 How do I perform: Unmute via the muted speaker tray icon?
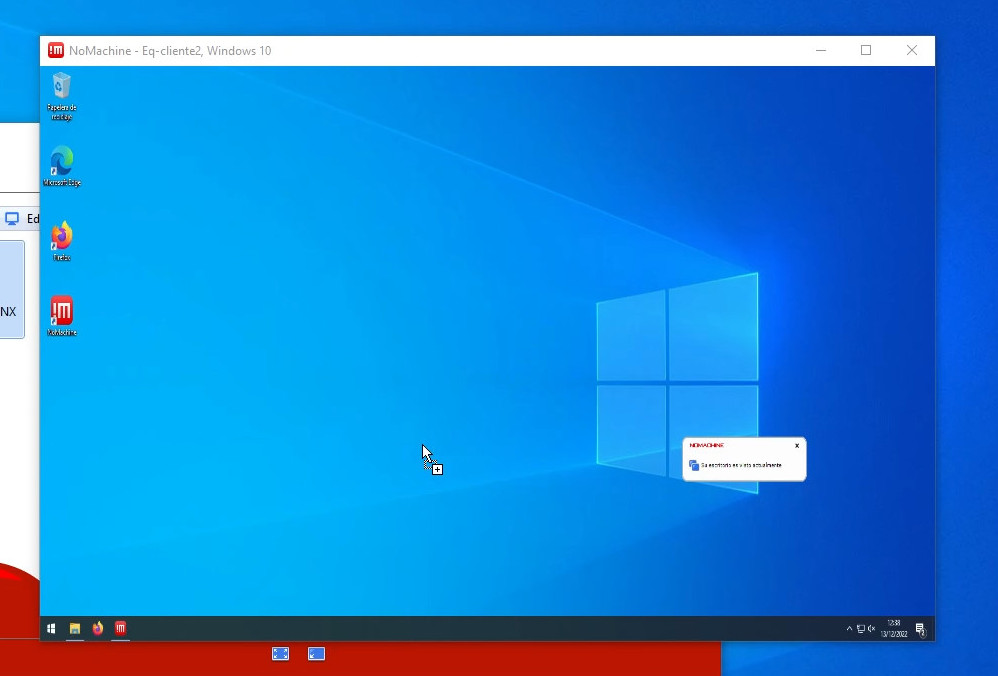[871, 629]
